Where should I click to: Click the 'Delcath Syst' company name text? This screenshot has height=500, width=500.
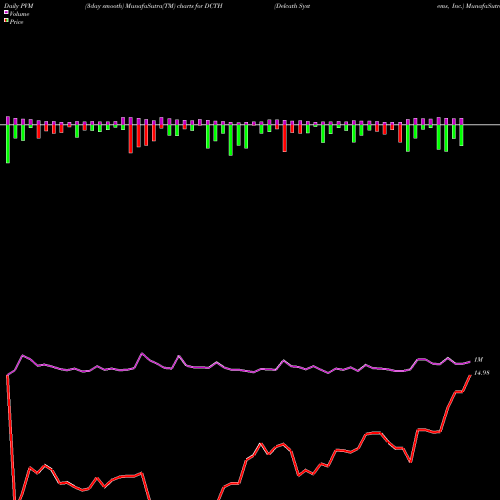(x=292, y=6)
